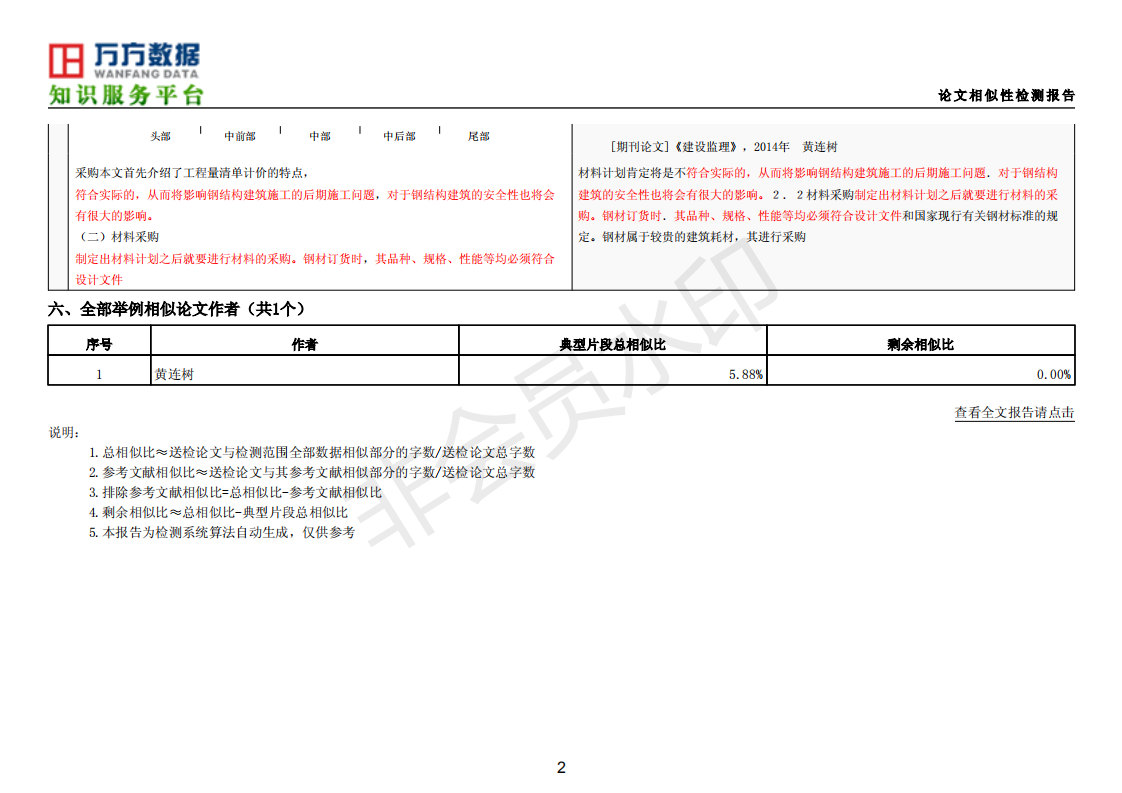1122x793 pixels.
Task: Click the 论文相似性检测报告 page header
Action: [1006, 95]
